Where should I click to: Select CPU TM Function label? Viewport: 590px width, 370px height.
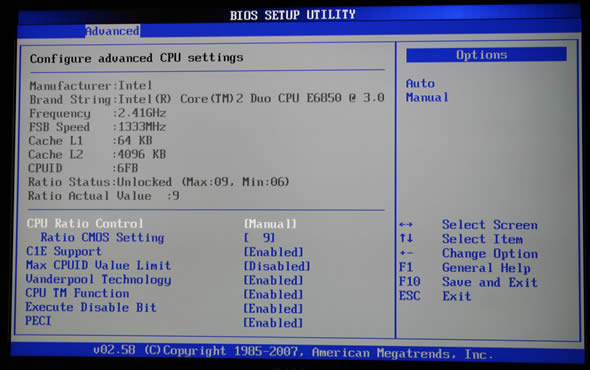pos(77,293)
